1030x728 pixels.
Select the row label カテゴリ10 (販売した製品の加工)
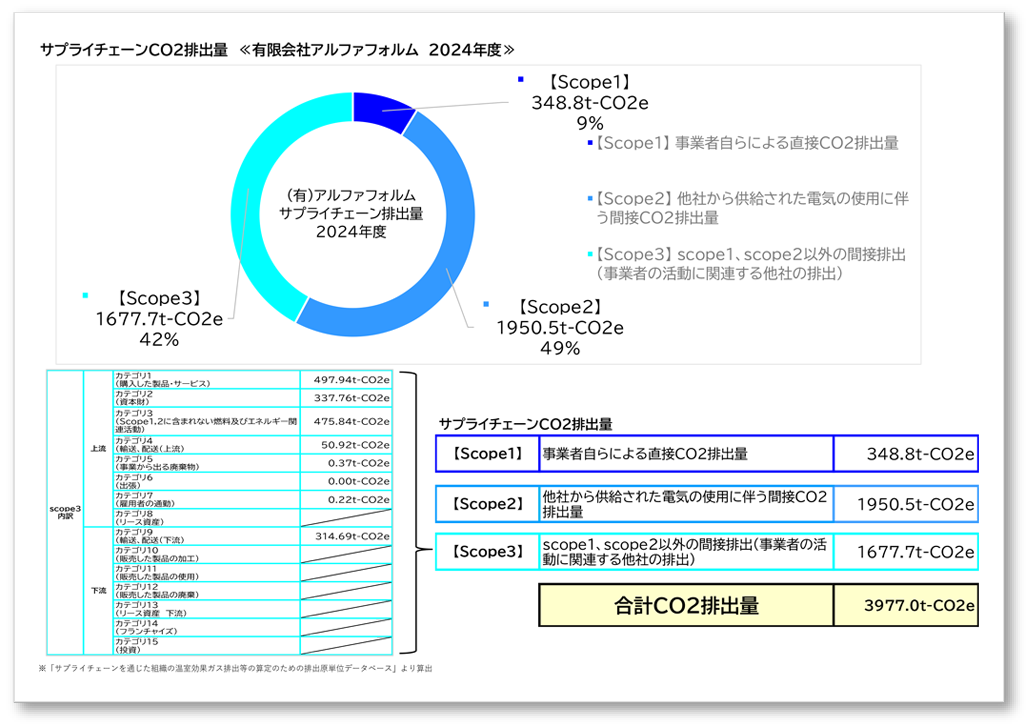pos(206,555)
